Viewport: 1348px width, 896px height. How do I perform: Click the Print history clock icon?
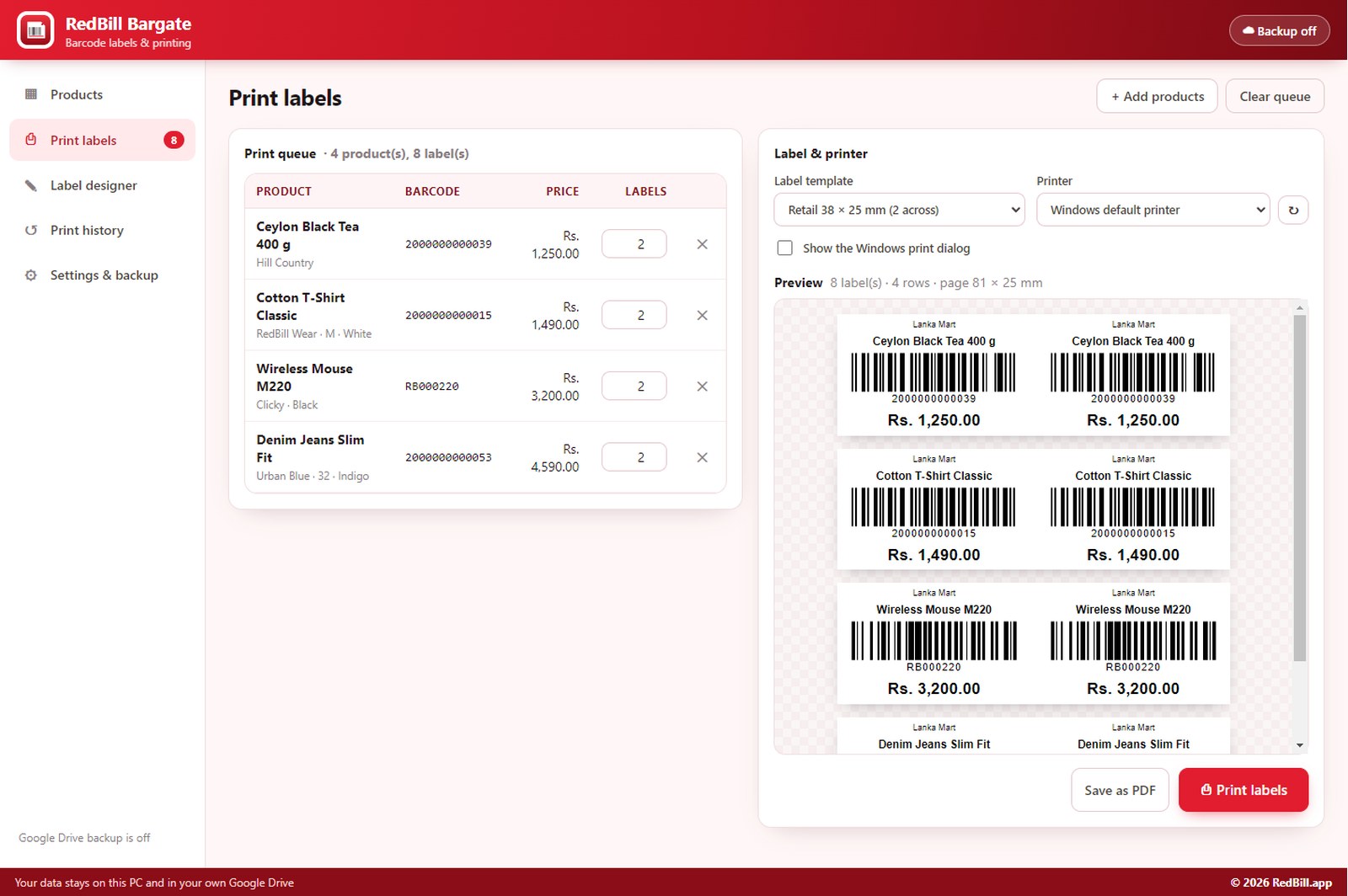[x=31, y=230]
